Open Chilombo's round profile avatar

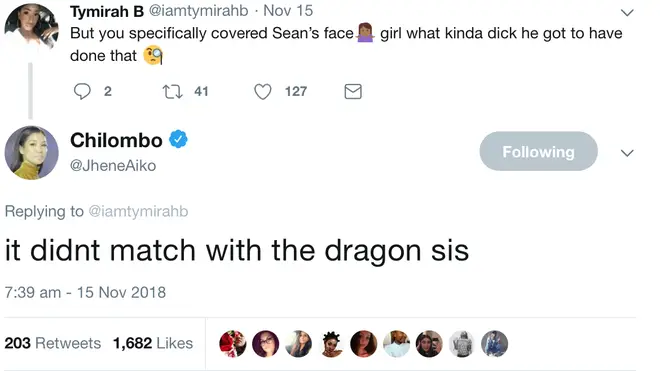(x=31, y=152)
